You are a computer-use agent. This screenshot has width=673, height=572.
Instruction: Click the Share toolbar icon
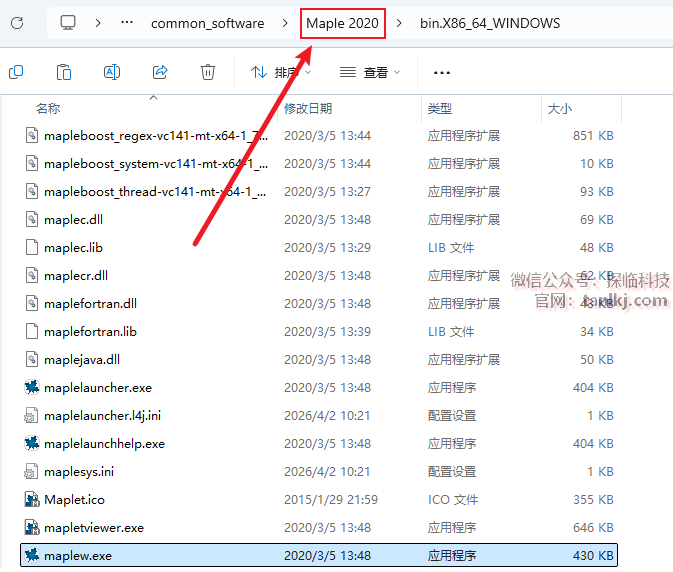point(160,72)
